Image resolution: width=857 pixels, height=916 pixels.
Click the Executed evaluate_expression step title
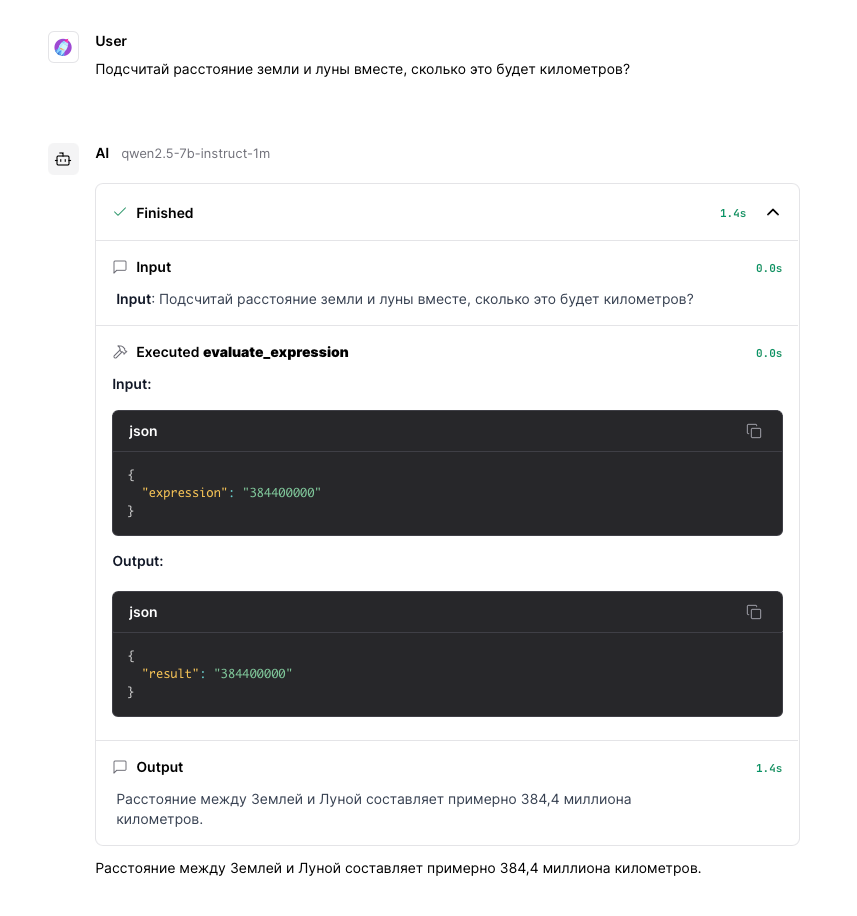pyautogui.click(x=242, y=352)
